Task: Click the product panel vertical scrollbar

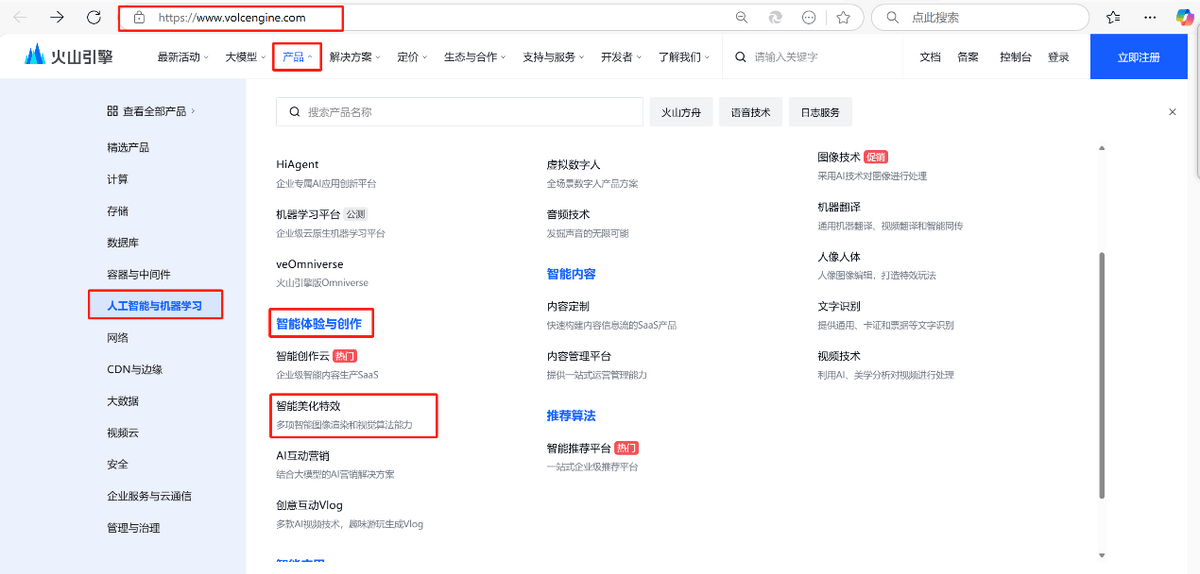Action: point(1102,375)
